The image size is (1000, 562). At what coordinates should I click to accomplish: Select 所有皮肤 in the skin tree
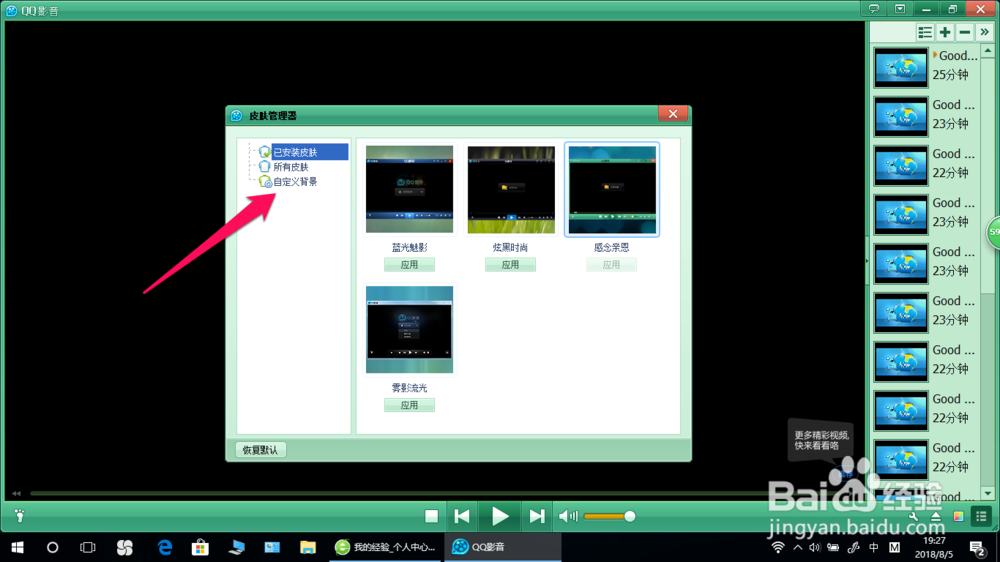coord(291,166)
